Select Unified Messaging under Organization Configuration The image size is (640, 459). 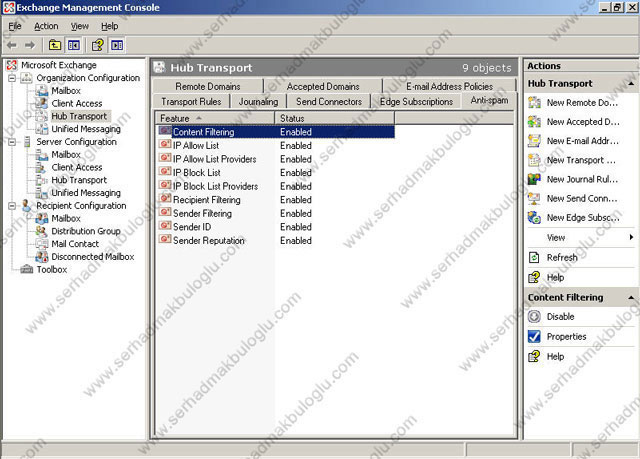[x=86, y=129]
